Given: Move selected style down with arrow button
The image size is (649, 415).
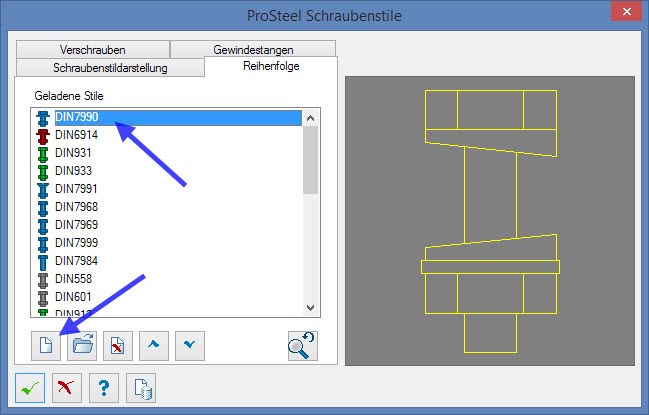Looking at the screenshot, I should point(190,345).
